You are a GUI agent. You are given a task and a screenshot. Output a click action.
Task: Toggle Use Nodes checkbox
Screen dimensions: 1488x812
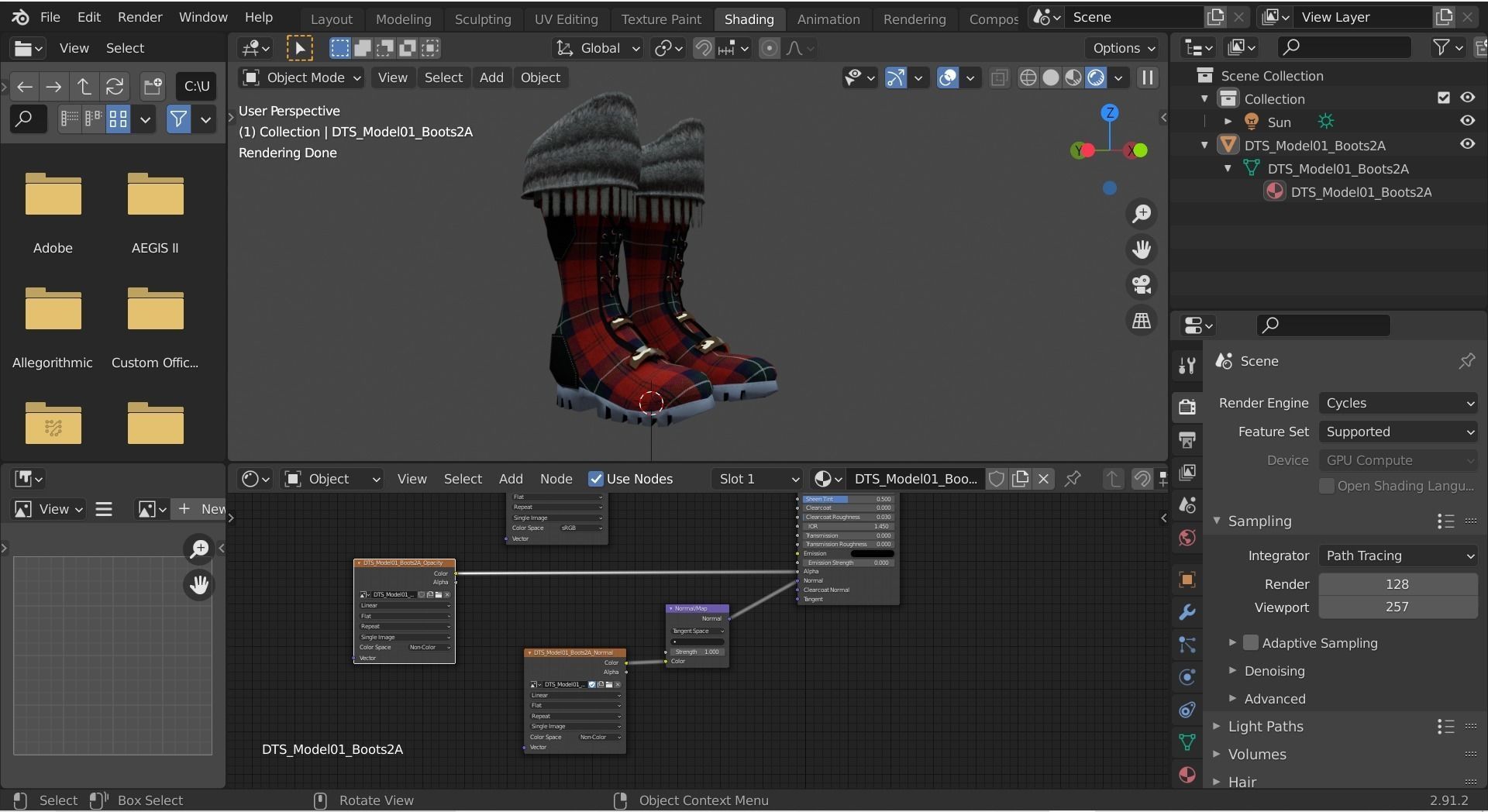pos(595,479)
